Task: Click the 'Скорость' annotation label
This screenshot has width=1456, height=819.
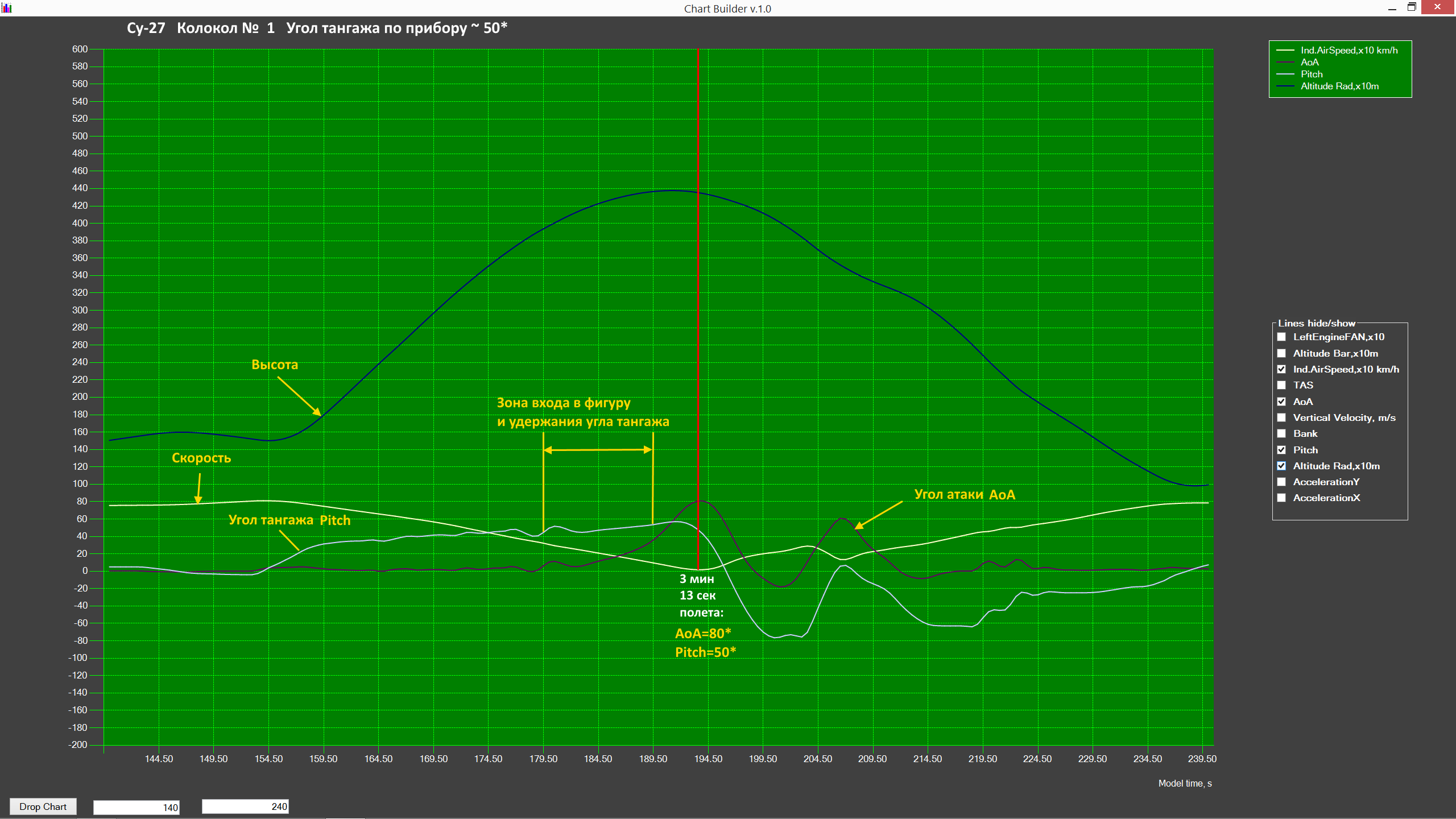Action: pos(201,458)
